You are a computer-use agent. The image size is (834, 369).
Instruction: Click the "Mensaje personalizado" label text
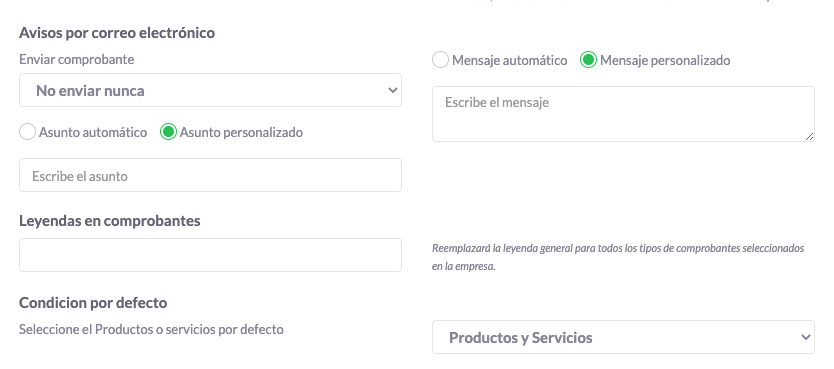click(665, 61)
